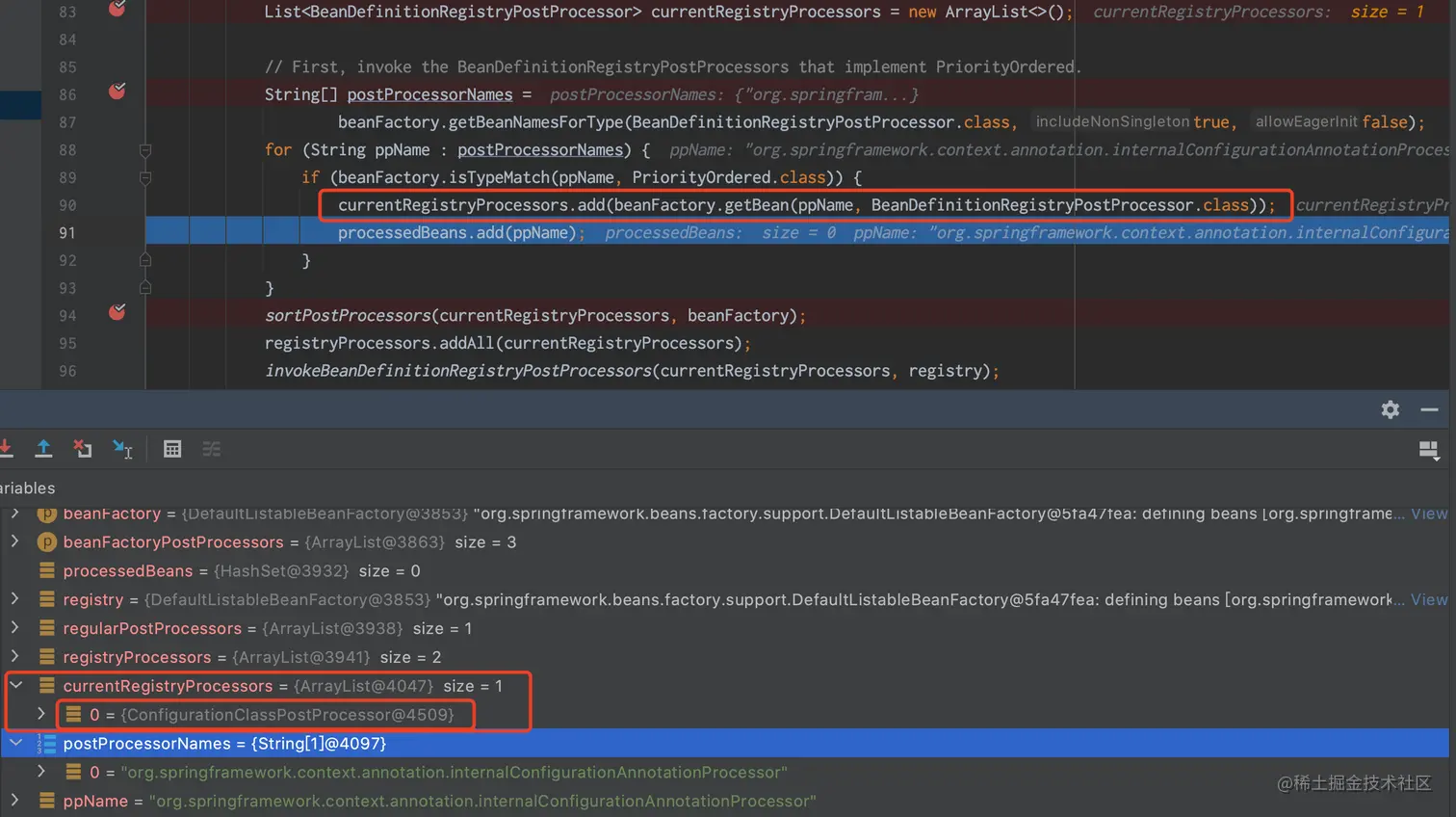Hide the debug panel with minimize dash
Screen dimensions: 1456x817
[1429, 409]
